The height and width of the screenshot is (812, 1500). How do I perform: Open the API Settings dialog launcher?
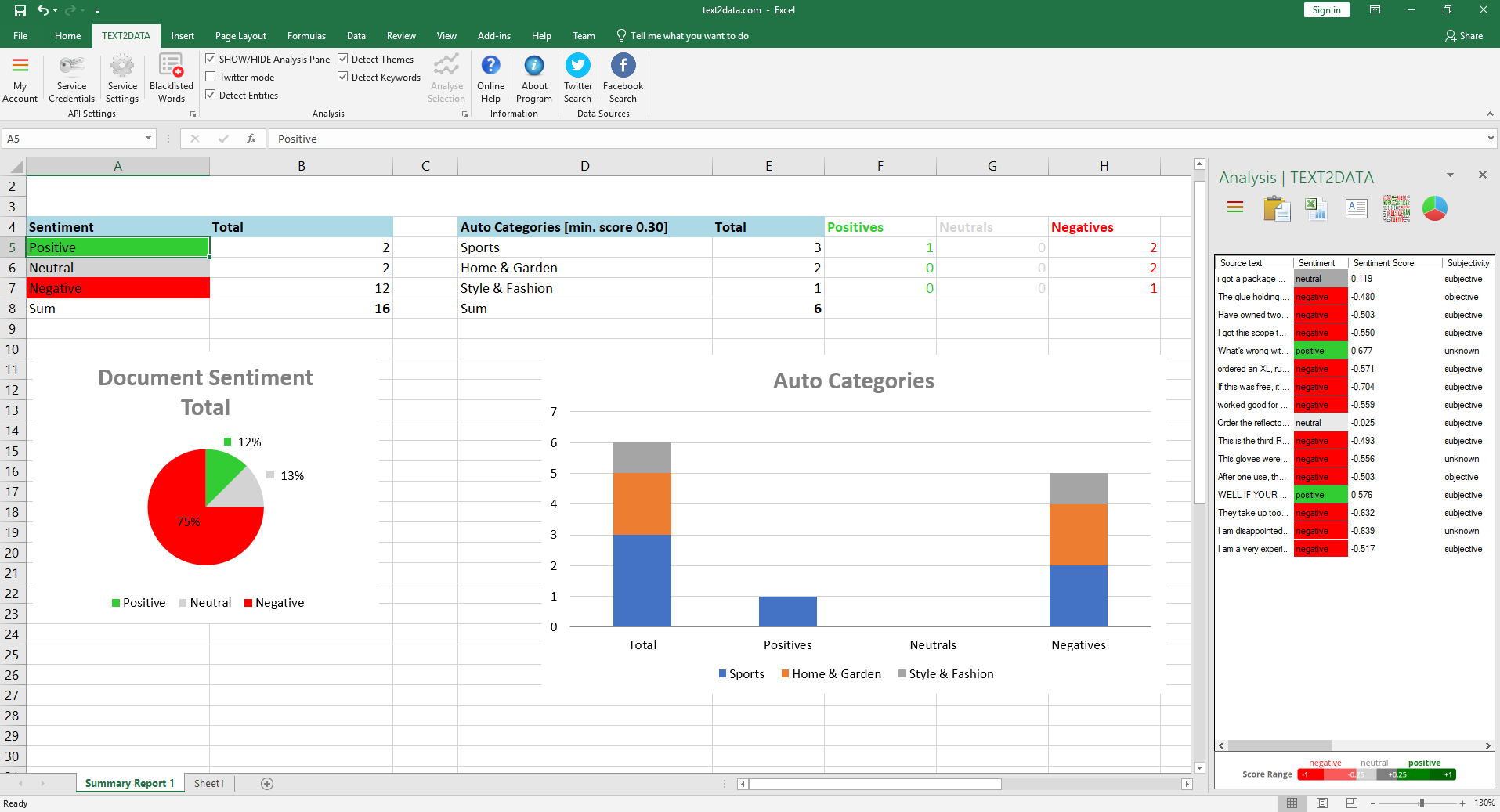tap(193, 114)
